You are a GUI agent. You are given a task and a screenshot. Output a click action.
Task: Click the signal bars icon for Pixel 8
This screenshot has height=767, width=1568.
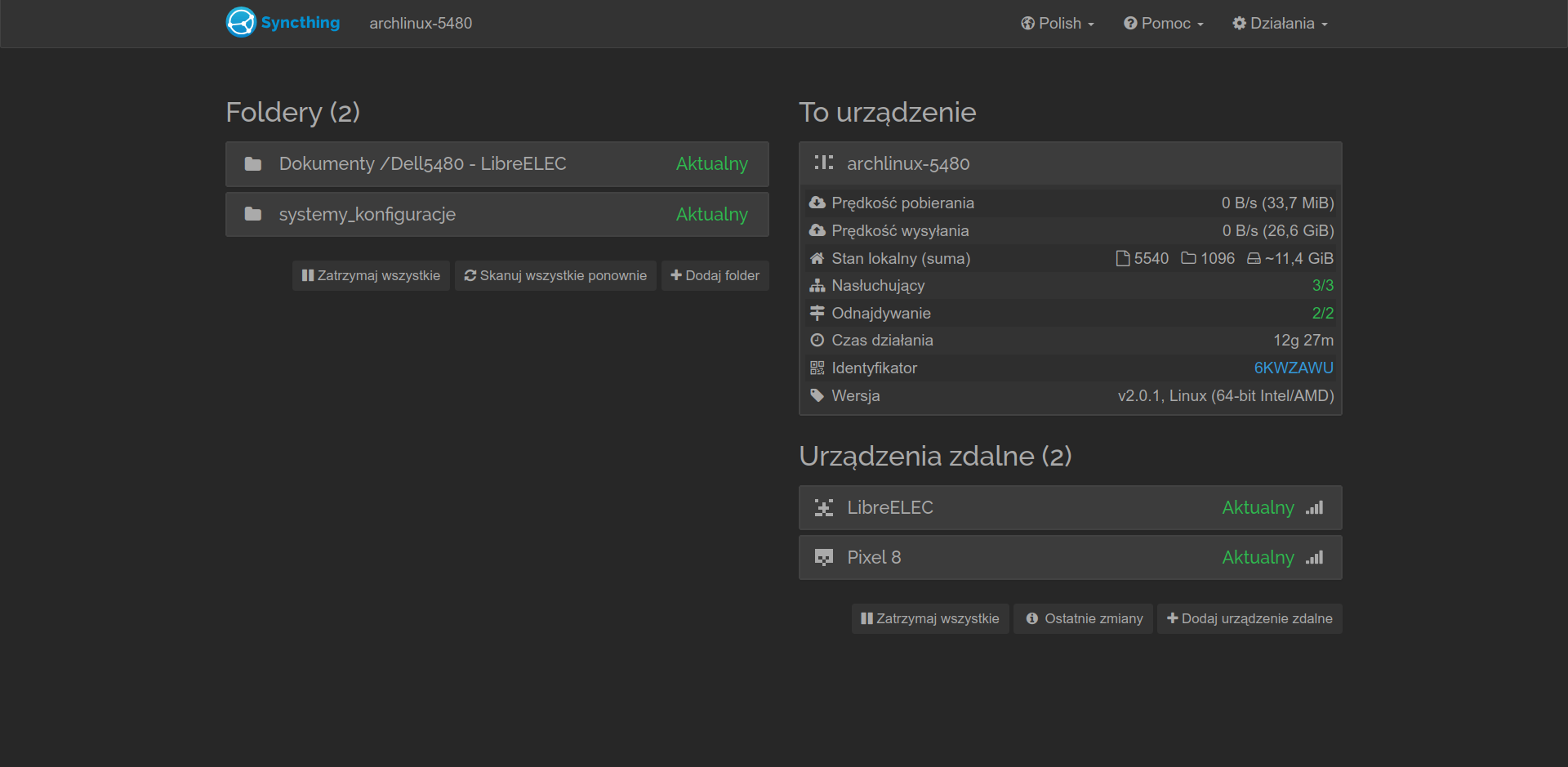[x=1314, y=558]
